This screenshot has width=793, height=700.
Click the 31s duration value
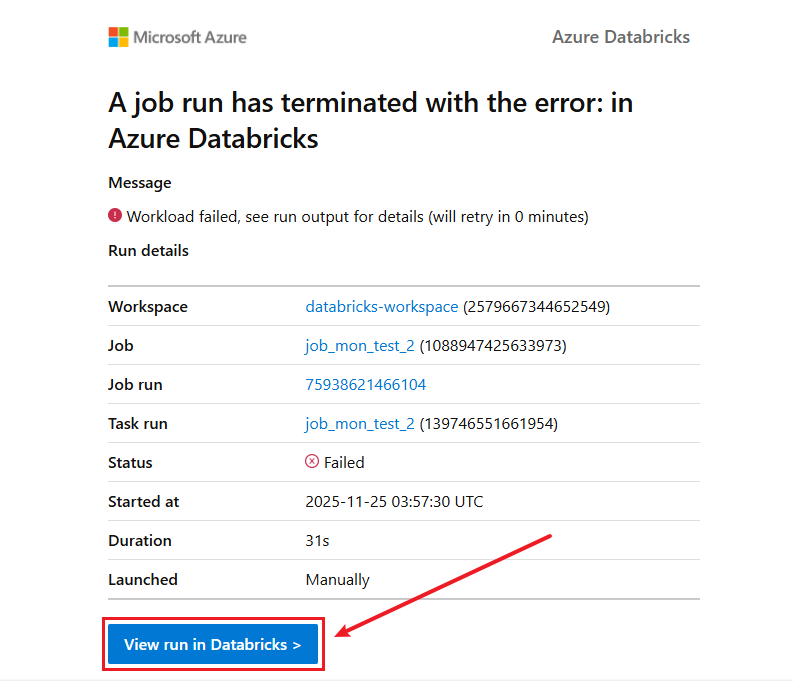tap(317, 541)
